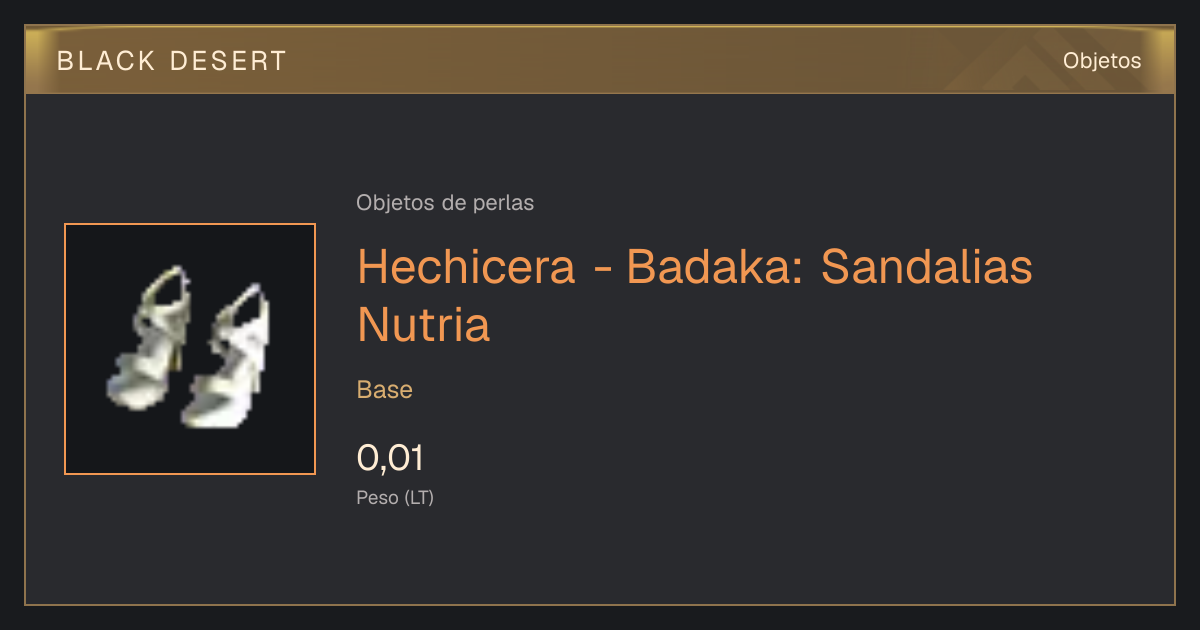1200x630 pixels.
Task: Click the dash in the item title
Action: tap(602, 270)
